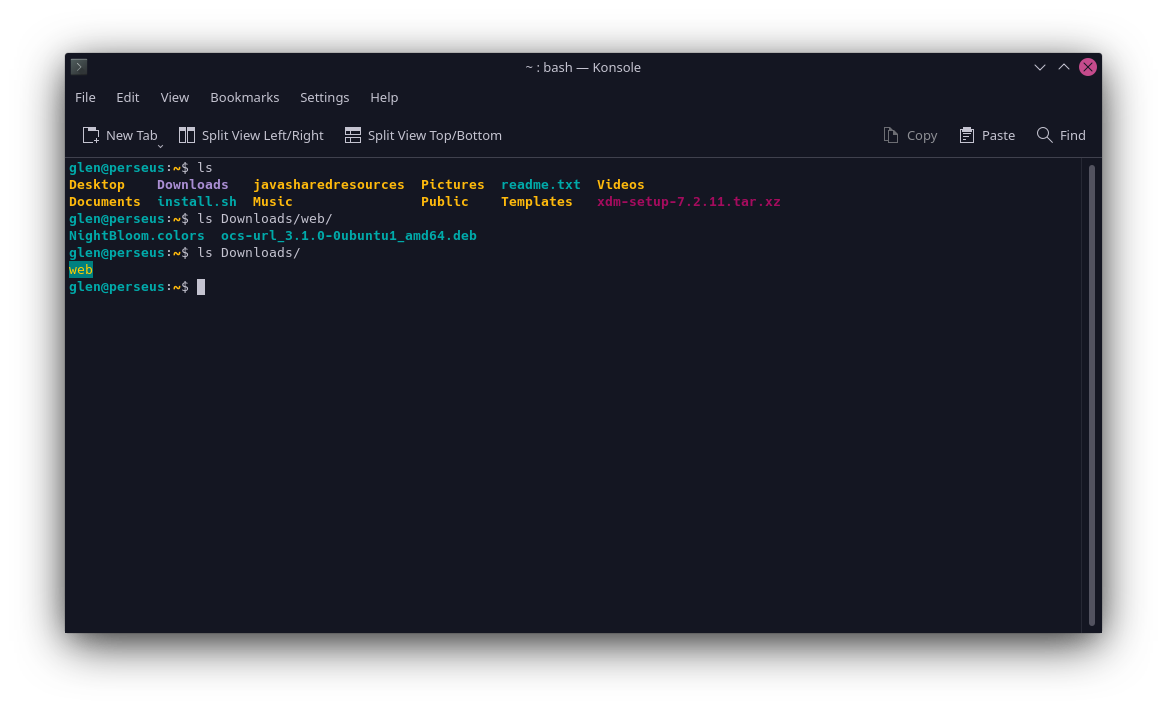
Task: Click the Copy icon in toolbar
Action: point(891,135)
